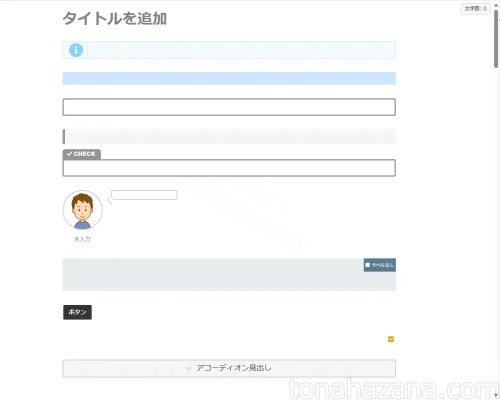500x400 pixels.
Task: Select the boy avatar in the speech balloon
Action: coord(82,210)
